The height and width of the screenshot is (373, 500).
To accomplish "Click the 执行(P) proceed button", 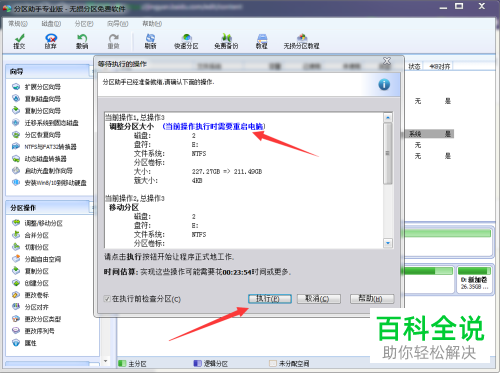I will tap(270, 299).
